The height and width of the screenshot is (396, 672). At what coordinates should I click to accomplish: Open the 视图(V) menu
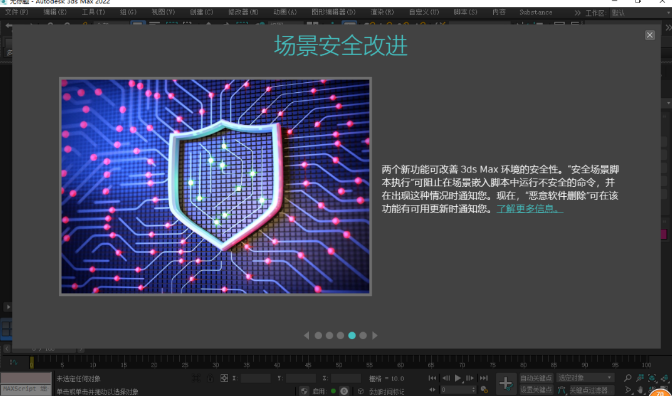[x=163, y=12]
